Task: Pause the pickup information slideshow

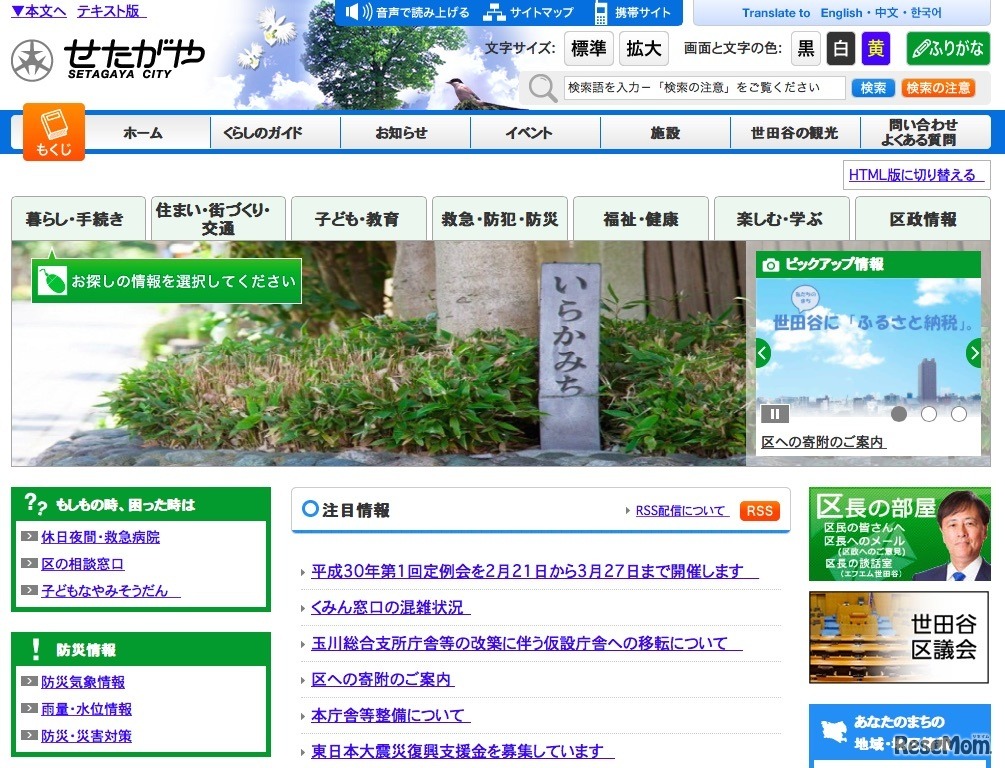Action: pyautogui.click(x=774, y=413)
